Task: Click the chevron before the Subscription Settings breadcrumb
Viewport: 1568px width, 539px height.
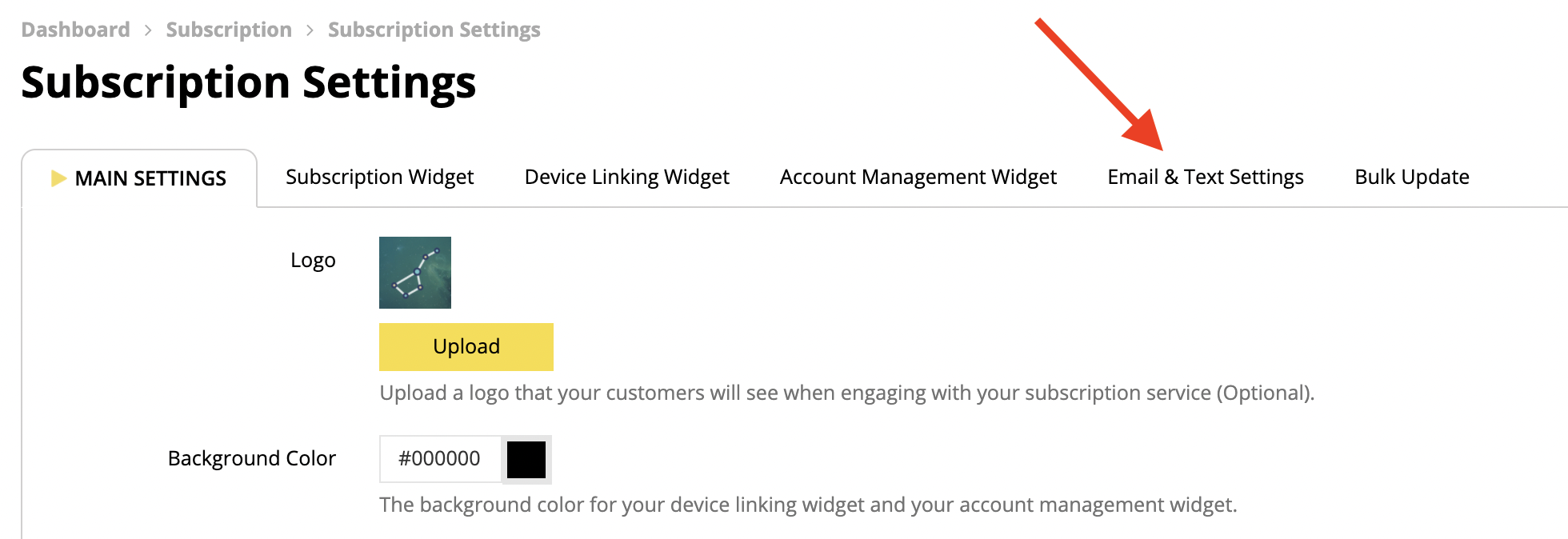Action: tap(310, 30)
